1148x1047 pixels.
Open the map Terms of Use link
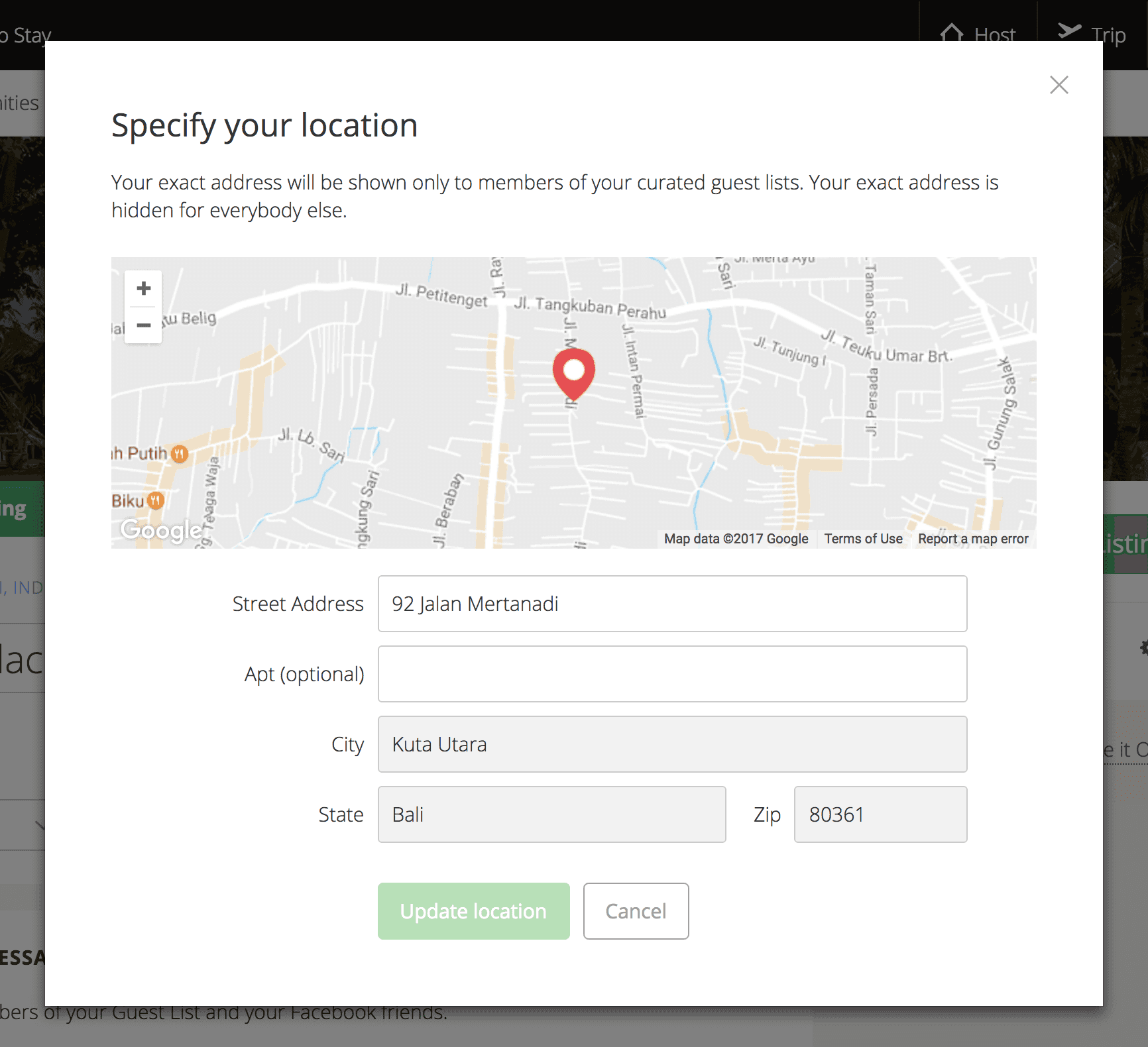[x=863, y=539]
